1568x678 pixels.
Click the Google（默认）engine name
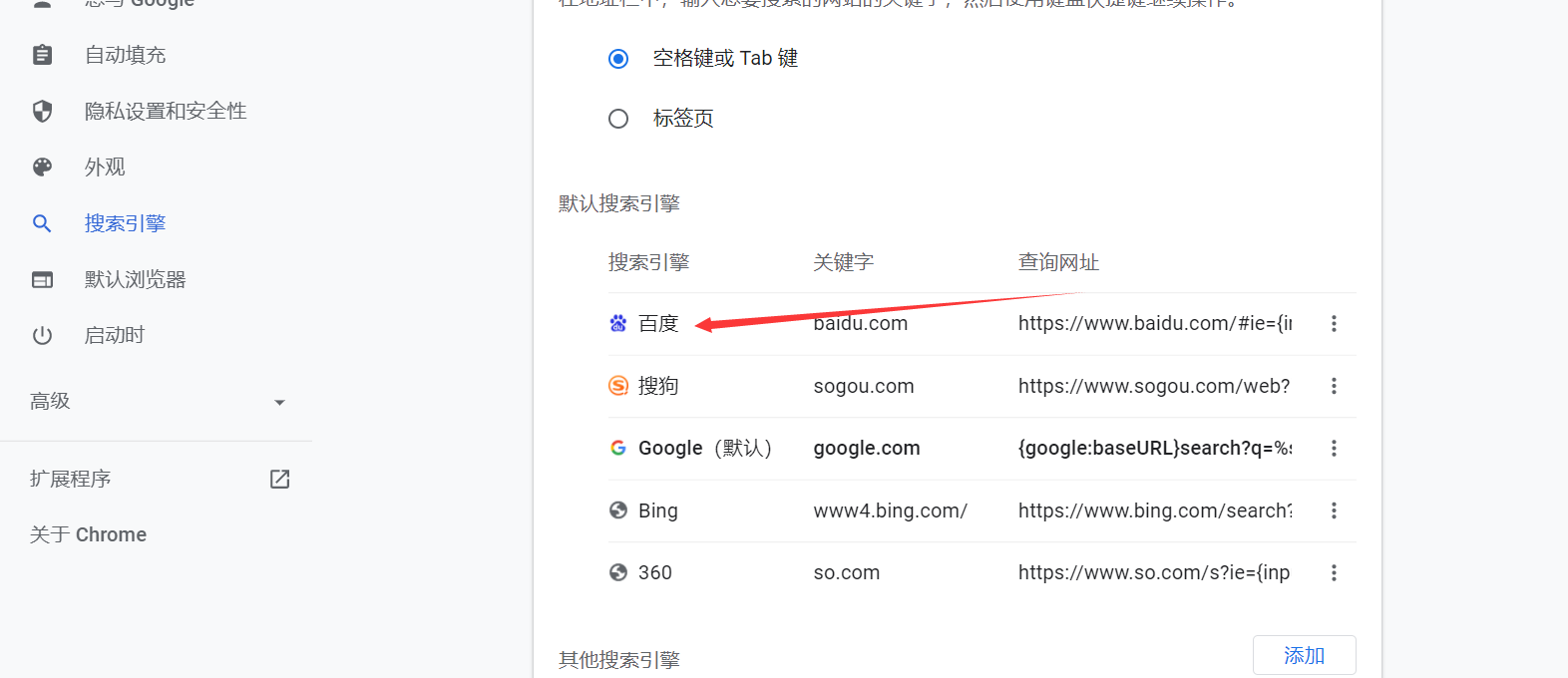point(705,448)
